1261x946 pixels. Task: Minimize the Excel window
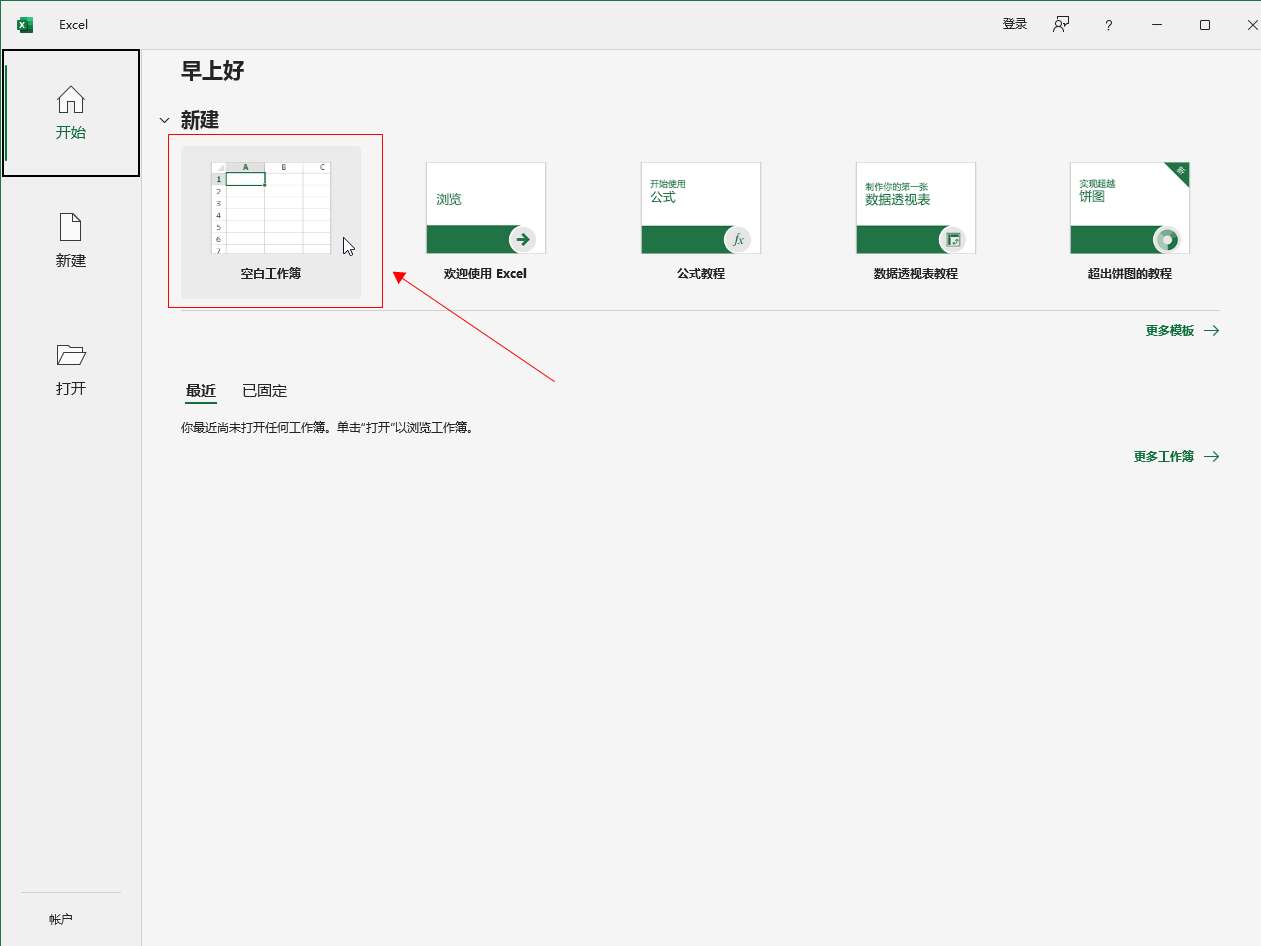click(1157, 25)
